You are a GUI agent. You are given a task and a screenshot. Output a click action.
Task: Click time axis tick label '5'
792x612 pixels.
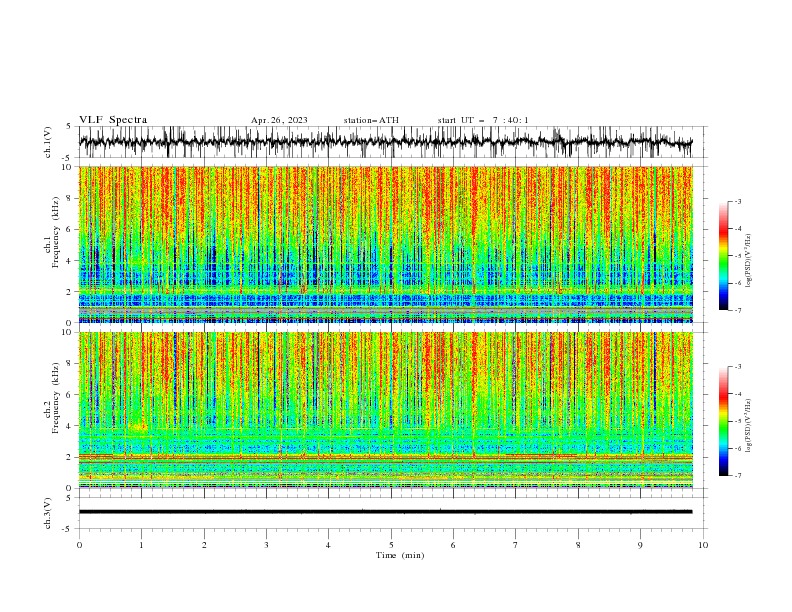391,545
